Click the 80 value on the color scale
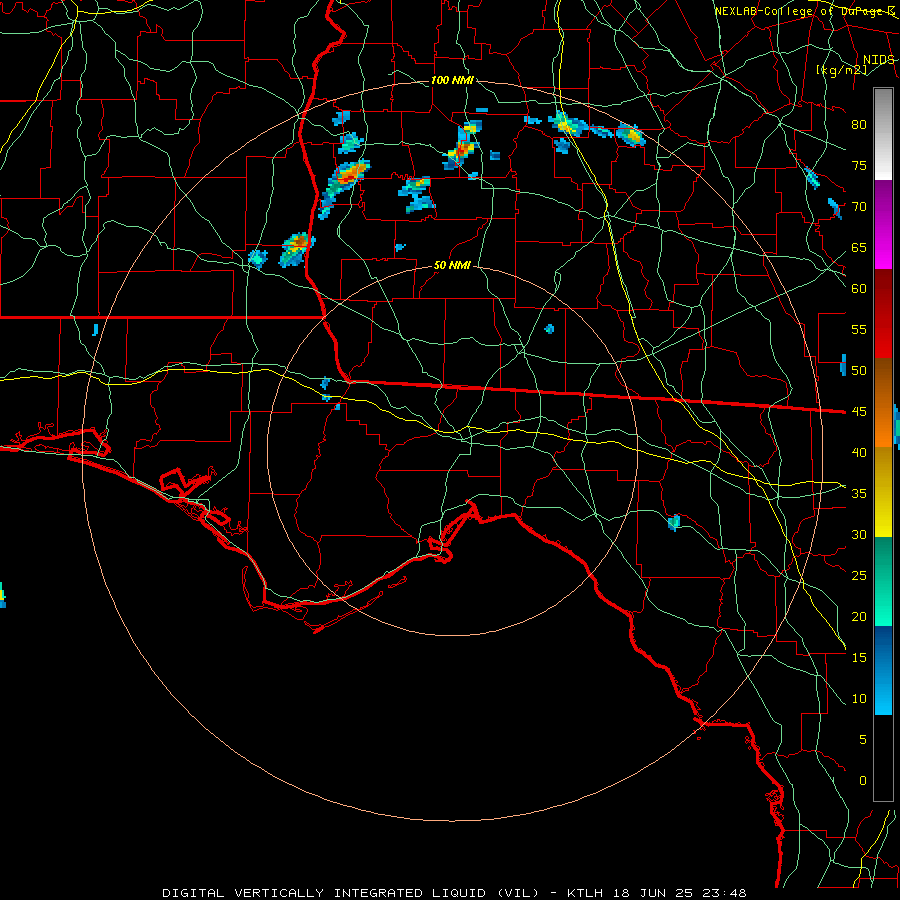 859,125
